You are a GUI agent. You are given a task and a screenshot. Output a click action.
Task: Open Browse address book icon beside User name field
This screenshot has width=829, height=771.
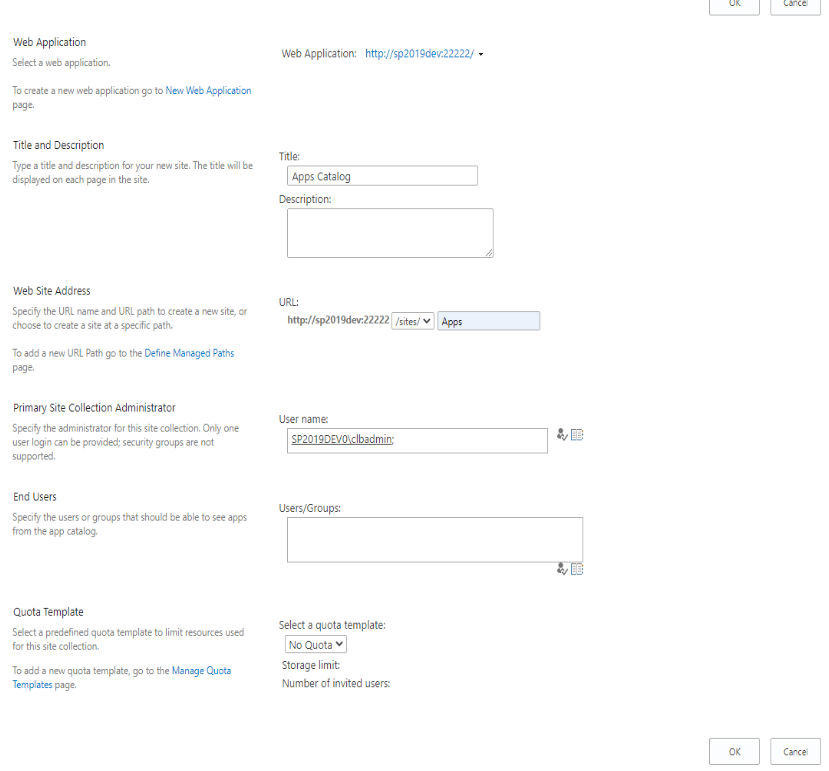[577, 435]
